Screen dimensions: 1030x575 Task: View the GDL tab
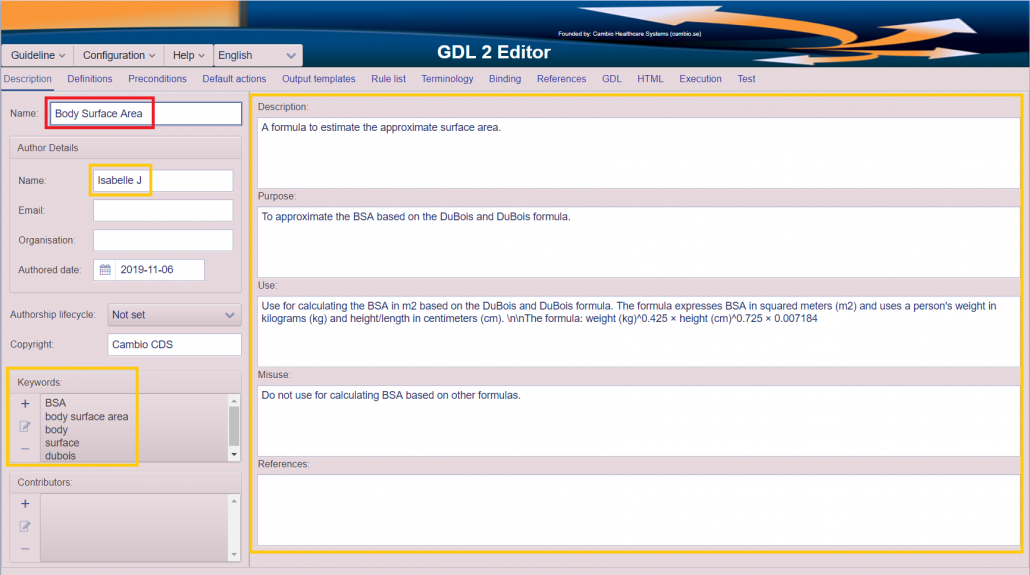point(612,79)
